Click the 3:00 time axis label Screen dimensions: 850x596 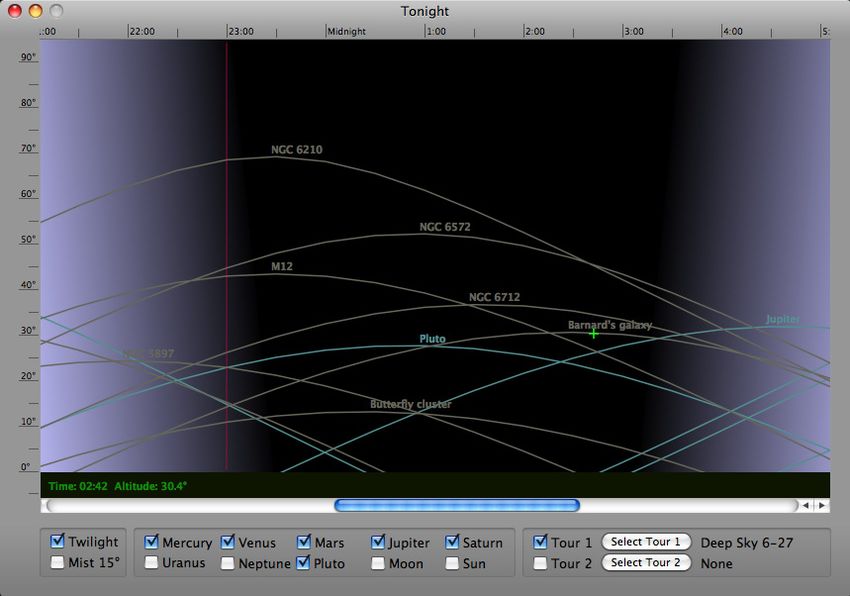click(634, 31)
